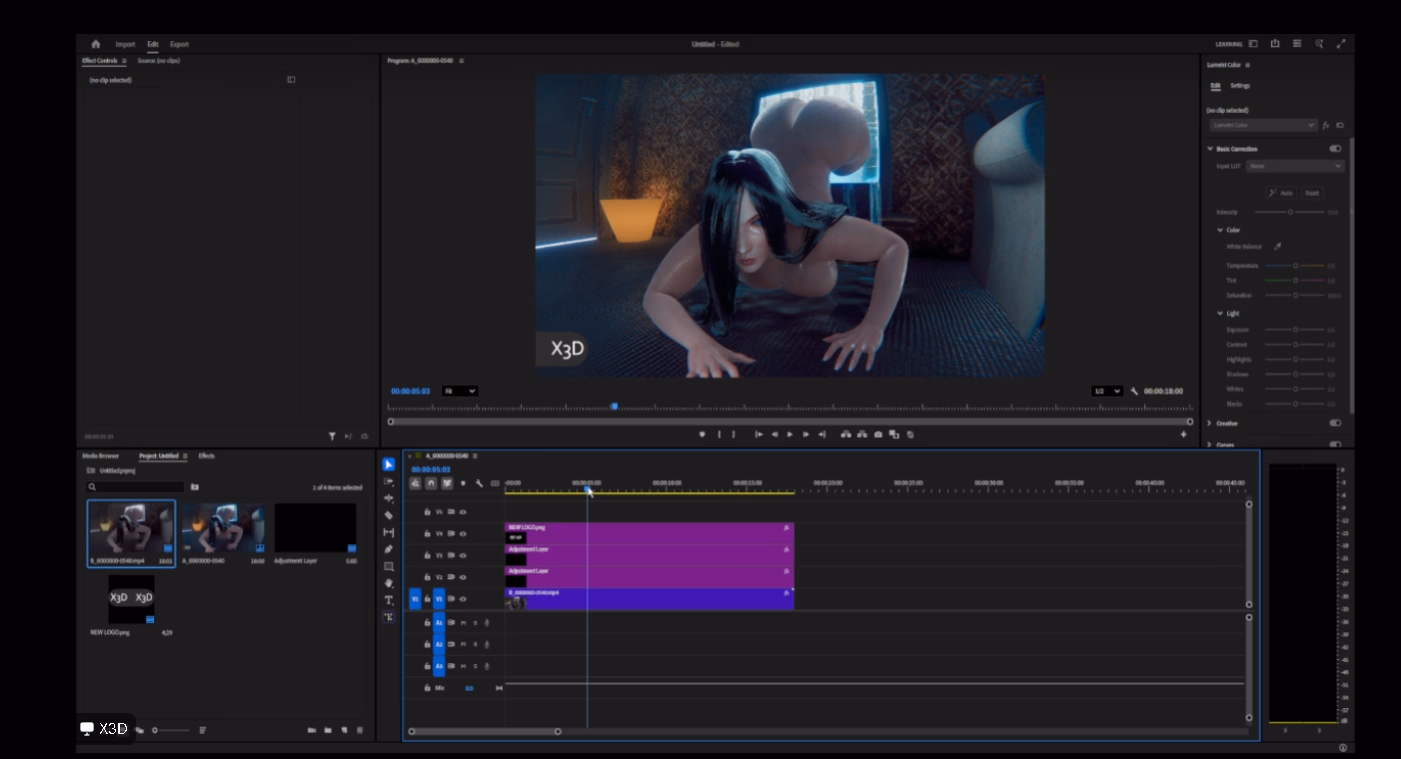Open the Fit zoom level dropdown
The width and height of the screenshot is (1401, 759).
click(460, 391)
